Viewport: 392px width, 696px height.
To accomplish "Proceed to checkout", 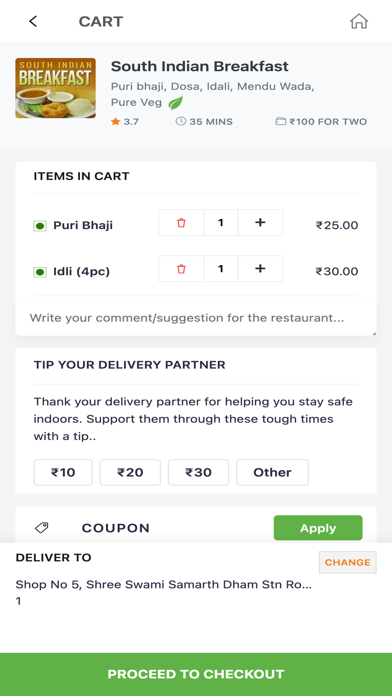I will tap(196, 674).
